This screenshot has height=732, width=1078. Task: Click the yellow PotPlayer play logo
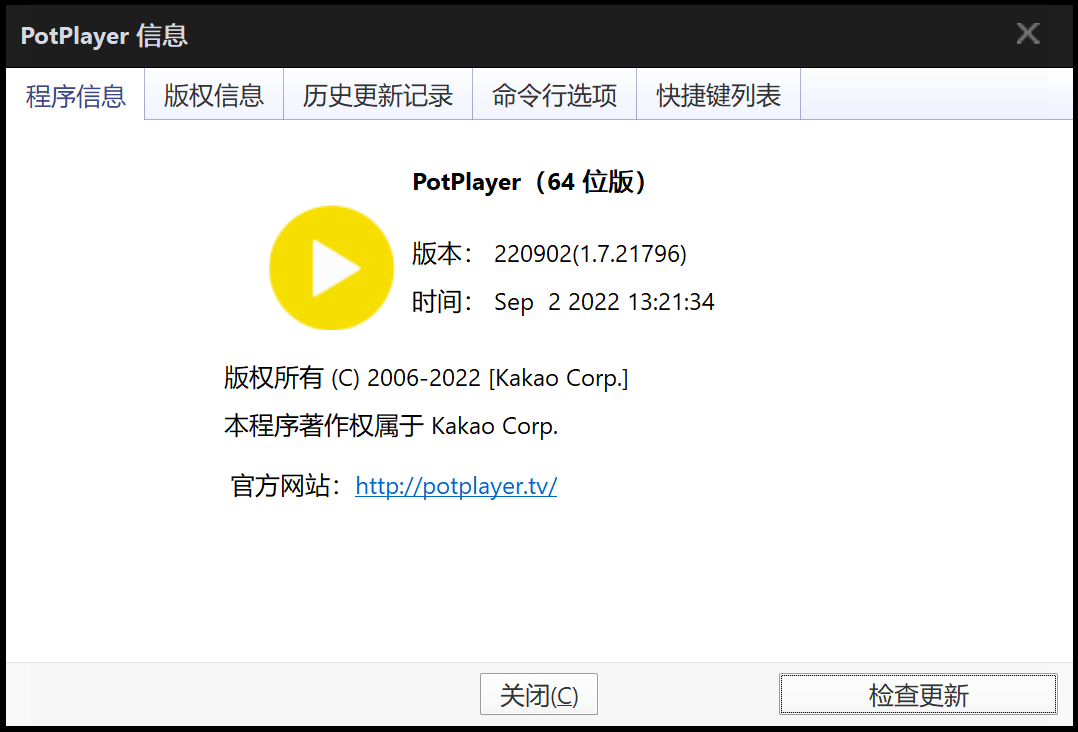(331, 268)
